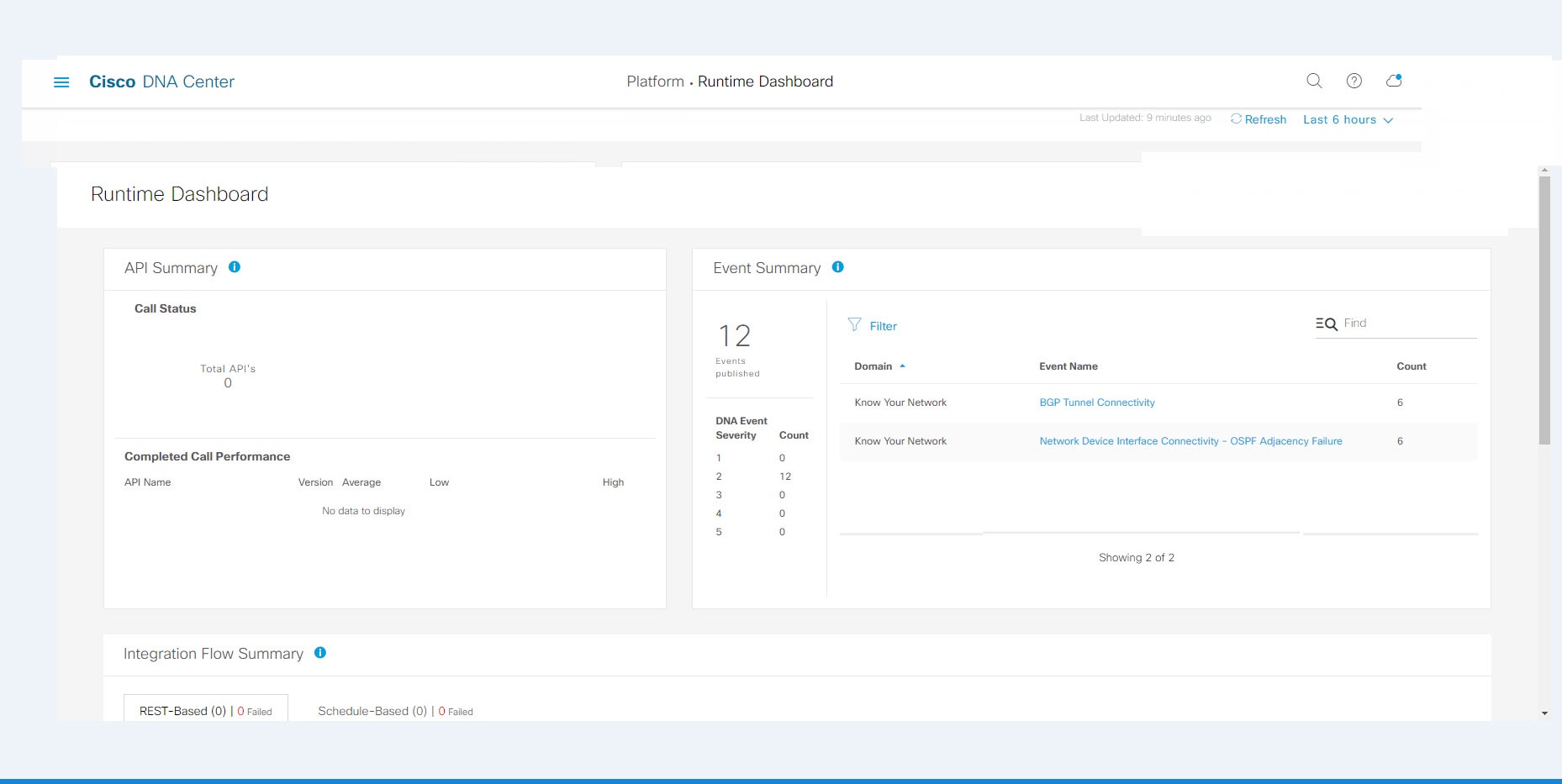Click the Domain column header
Viewport: 1562px width, 784px height.
(873, 366)
